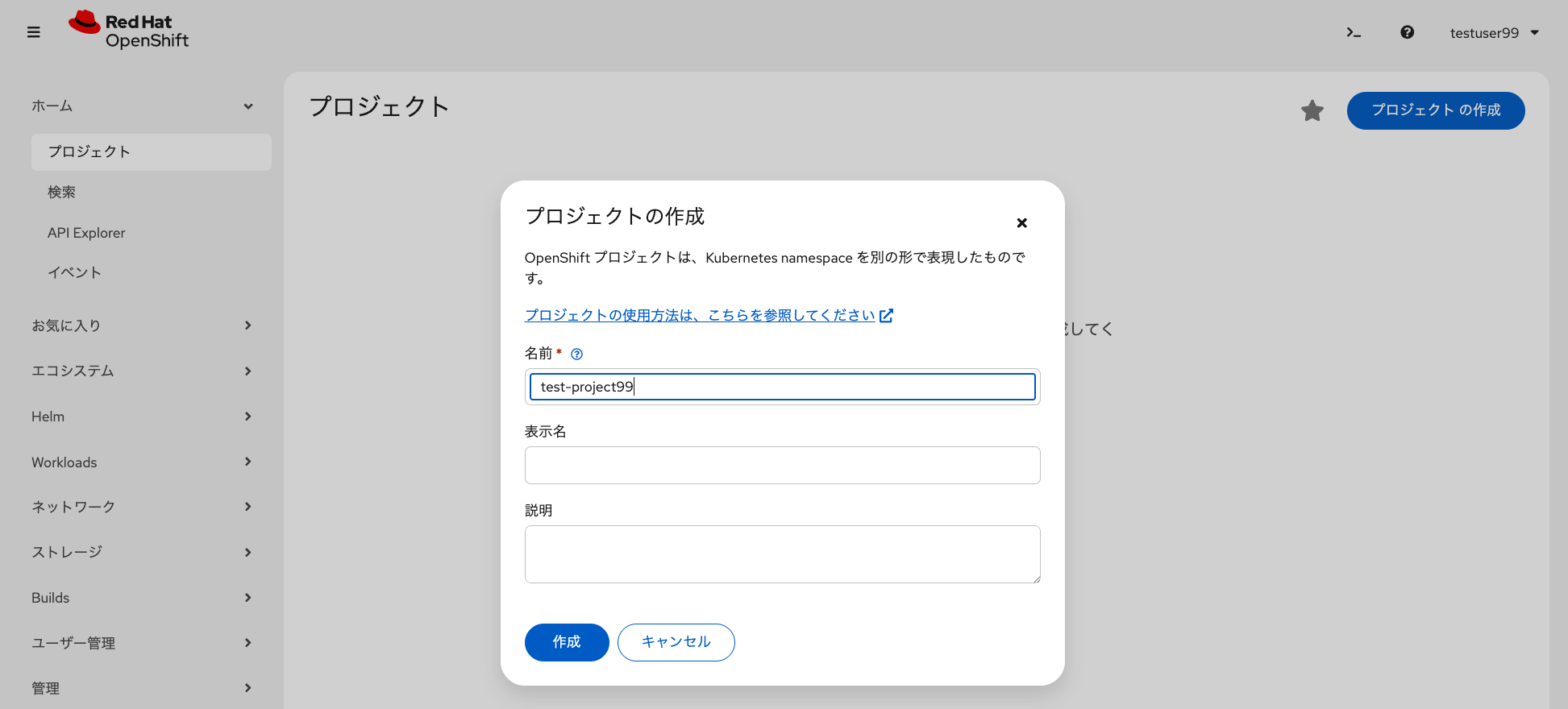
Task: Open the testuser99 user dropdown
Action: tap(1495, 33)
